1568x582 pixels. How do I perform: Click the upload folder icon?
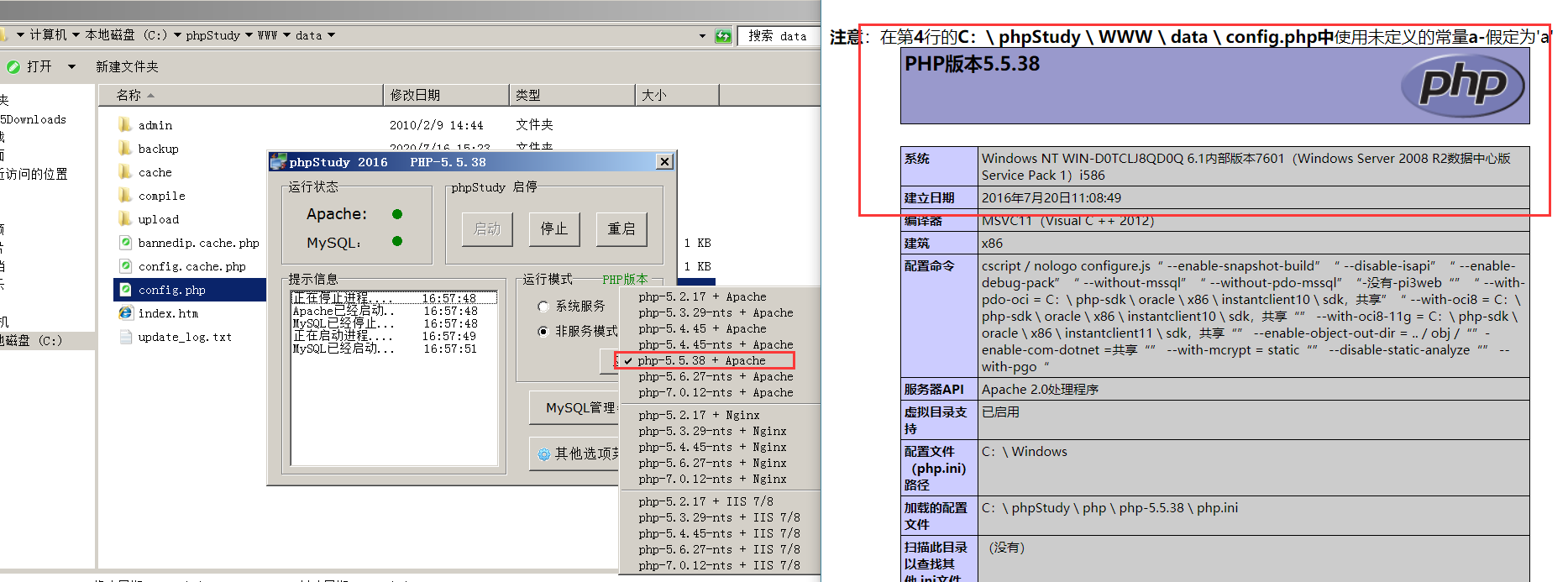click(125, 218)
